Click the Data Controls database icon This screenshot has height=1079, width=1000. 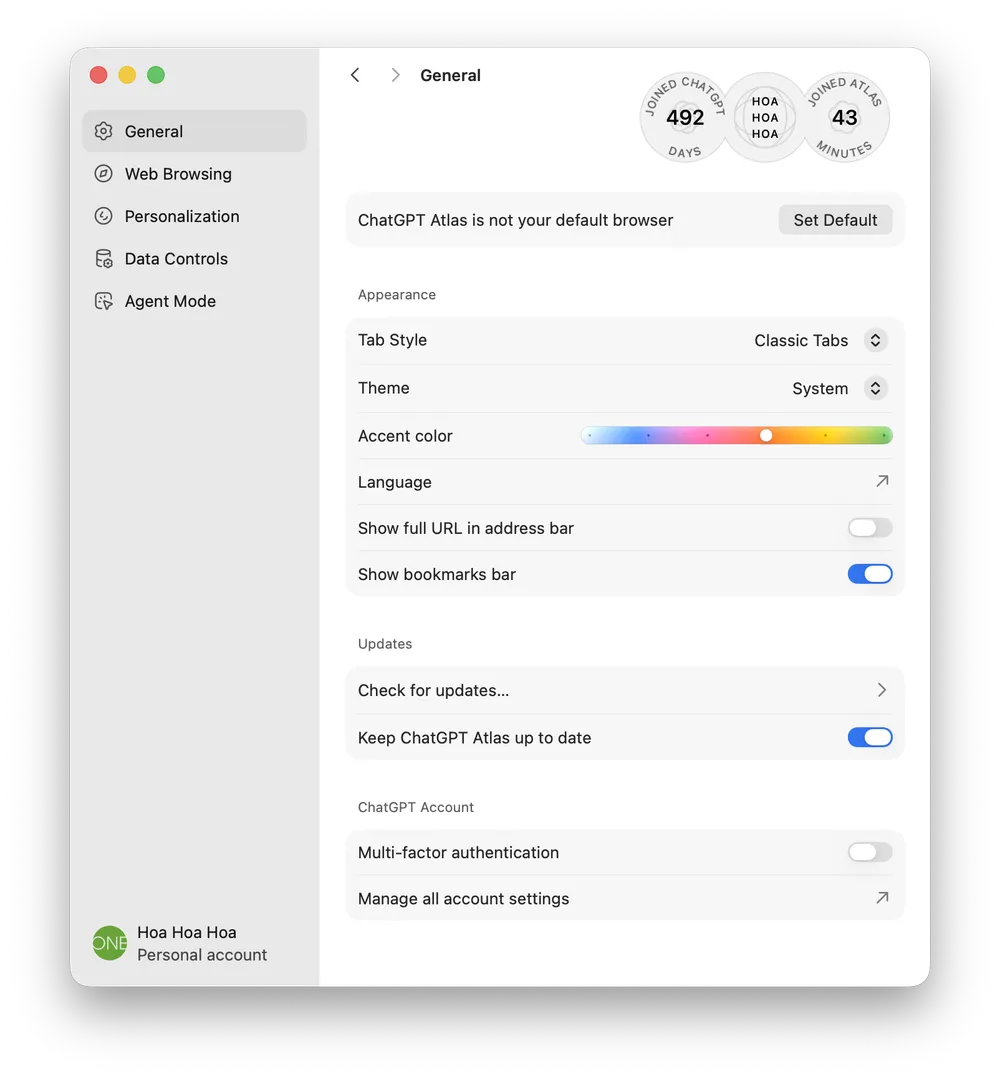pyautogui.click(x=103, y=259)
